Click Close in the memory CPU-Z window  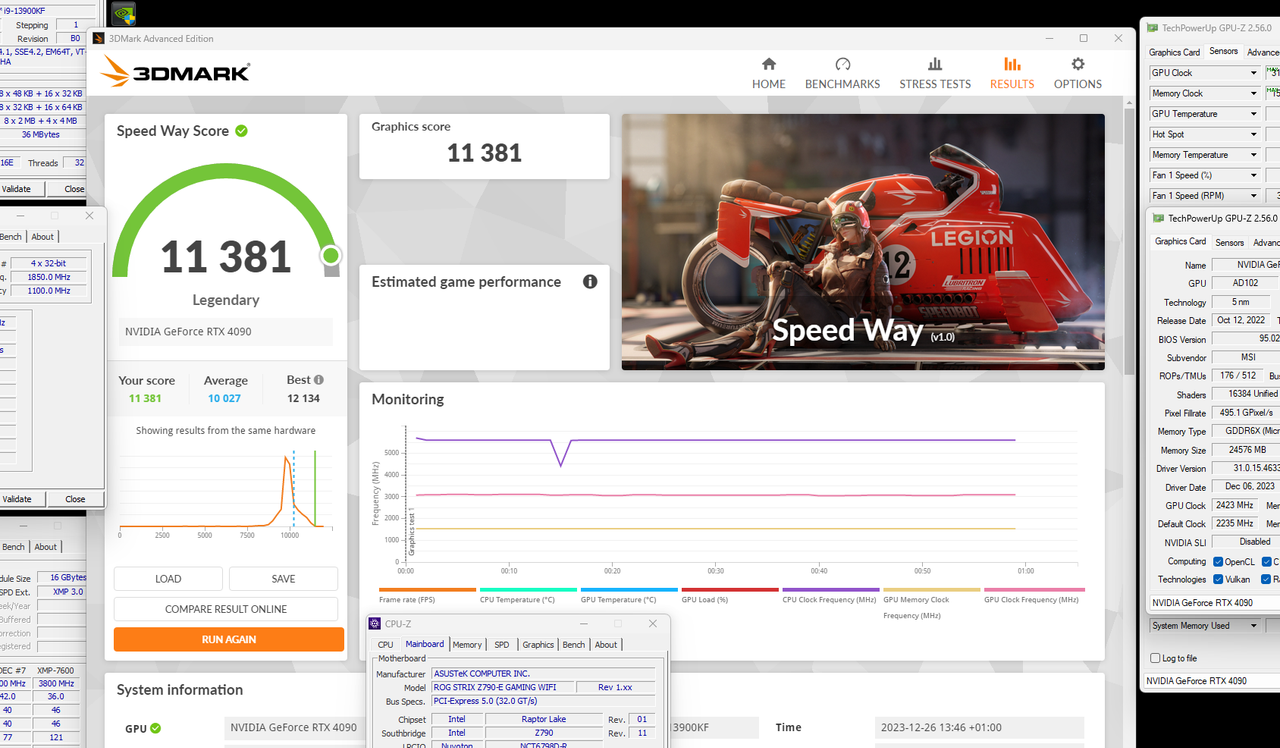tap(75, 499)
